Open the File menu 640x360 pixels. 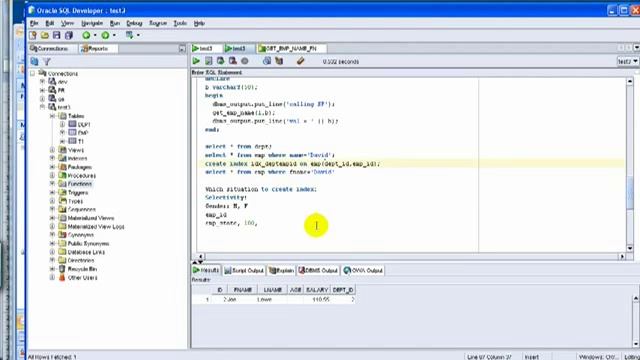coord(34,23)
